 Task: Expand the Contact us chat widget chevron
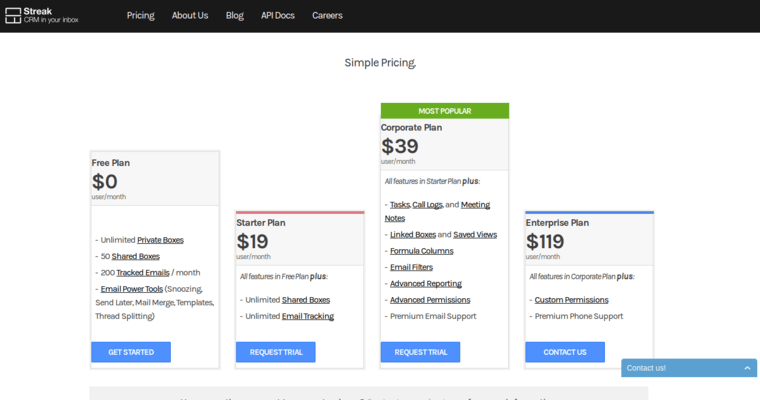click(x=746, y=368)
